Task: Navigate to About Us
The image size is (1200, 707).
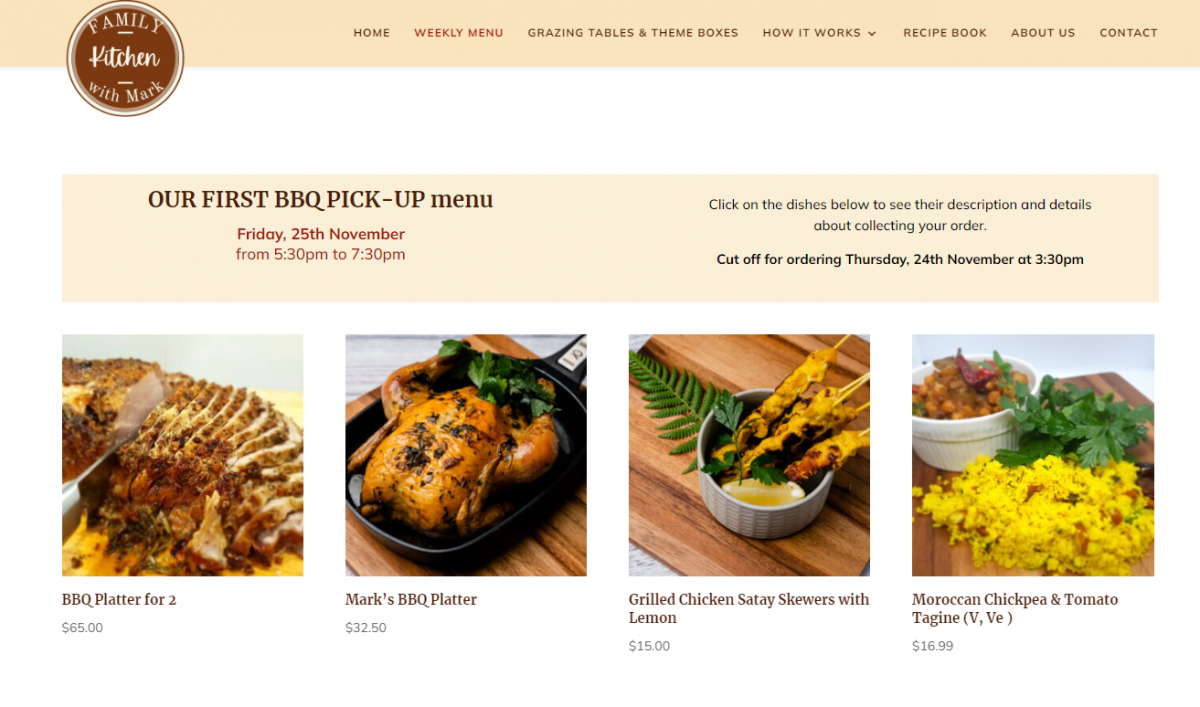Action: pos(1043,33)
